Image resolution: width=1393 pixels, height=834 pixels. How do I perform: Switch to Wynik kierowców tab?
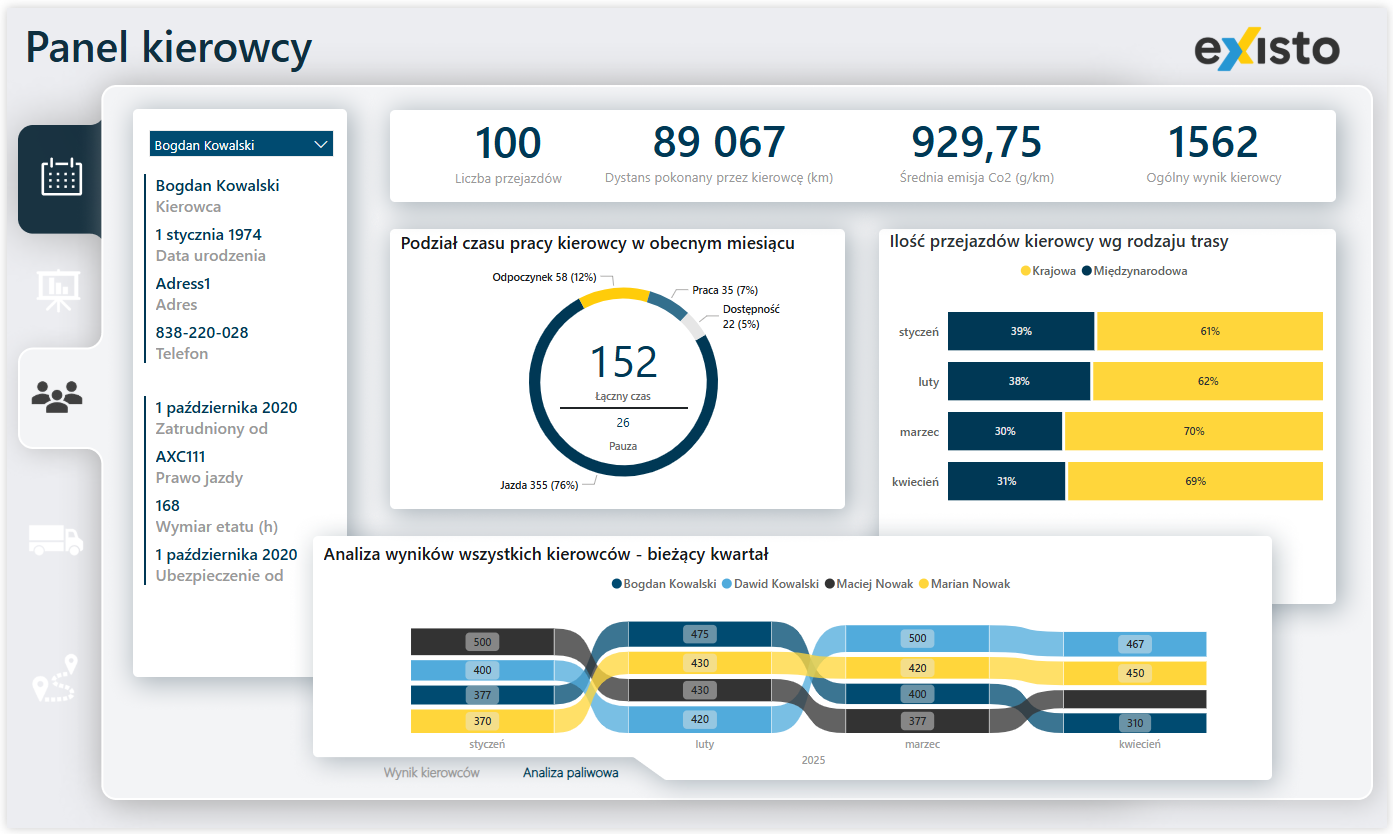coord(432,773)
